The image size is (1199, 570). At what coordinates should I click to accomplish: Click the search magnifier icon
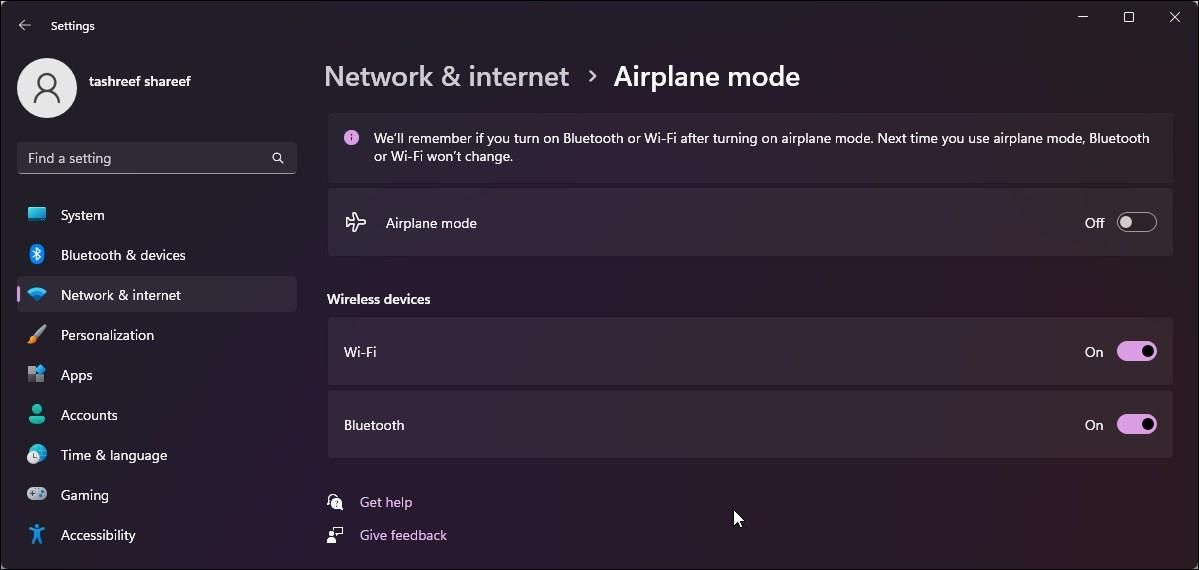point(278,158)
